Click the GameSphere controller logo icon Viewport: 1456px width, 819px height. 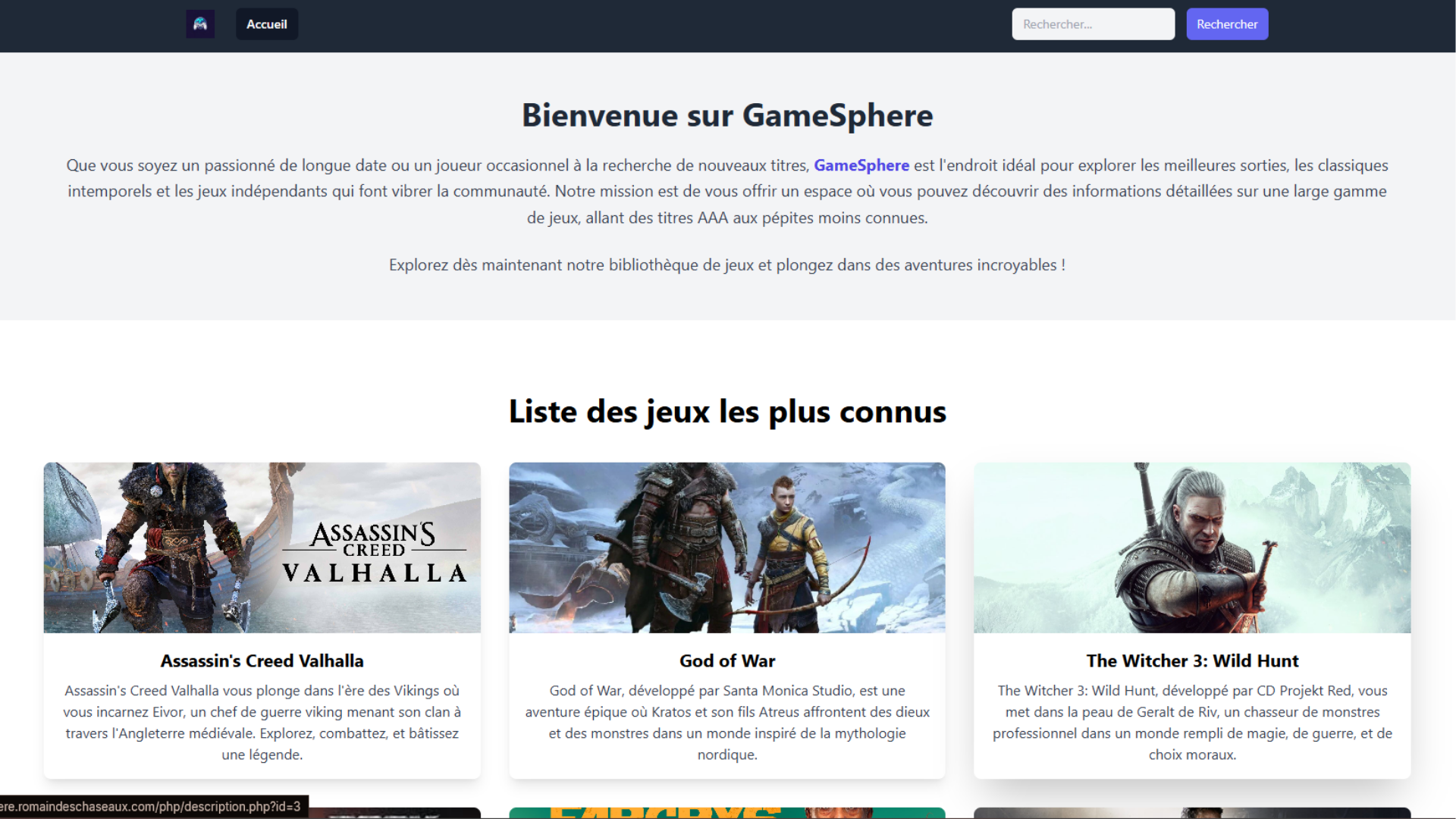pos(200,24)
